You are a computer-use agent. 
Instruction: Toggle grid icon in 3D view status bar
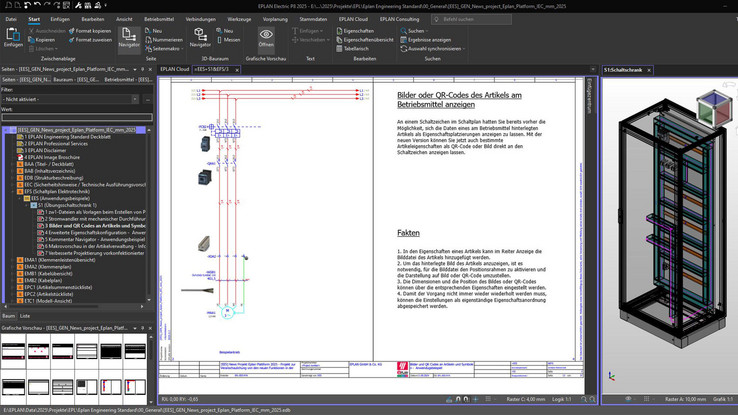pos(647,399)
